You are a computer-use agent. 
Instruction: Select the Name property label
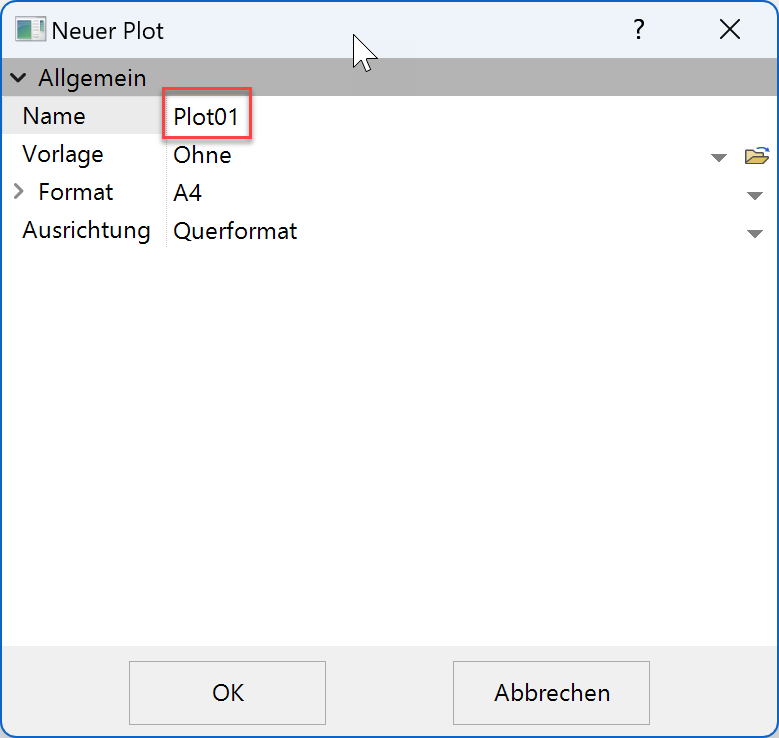pyautogui.click(x=54, y=116)
